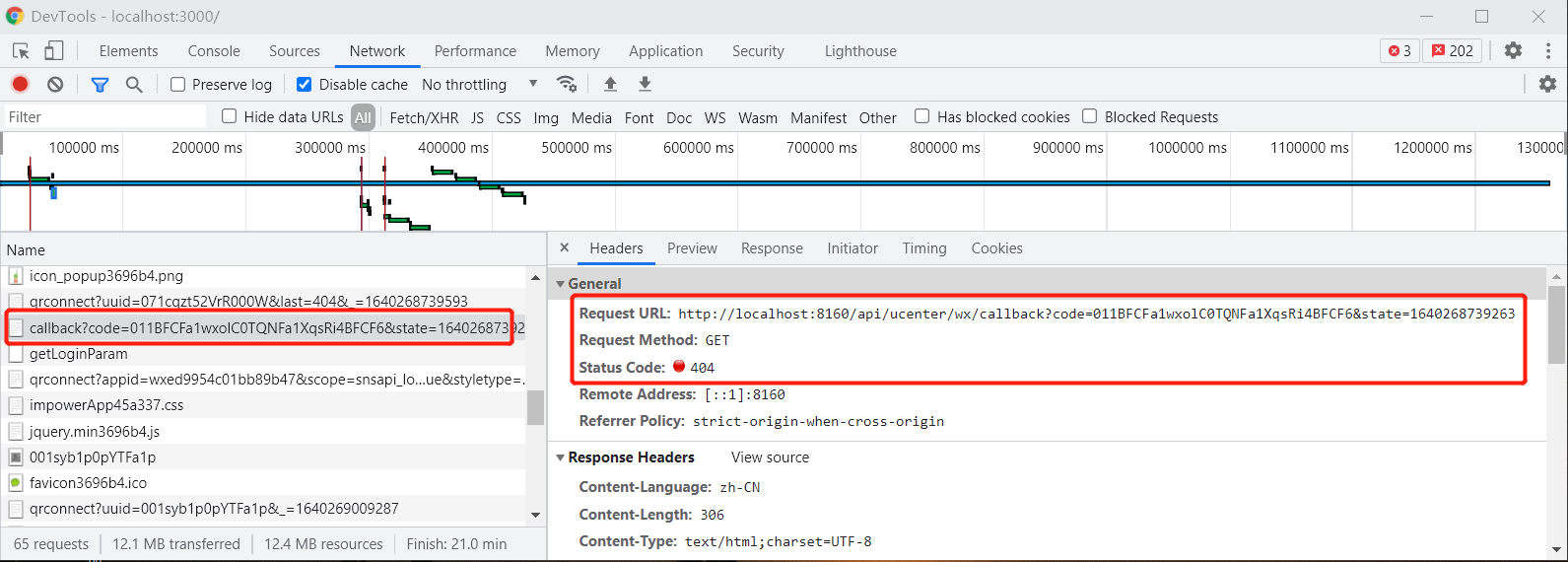Click the Filter text input field
This screenshot has width=1568, height=562.
click(x=103, y=117)
